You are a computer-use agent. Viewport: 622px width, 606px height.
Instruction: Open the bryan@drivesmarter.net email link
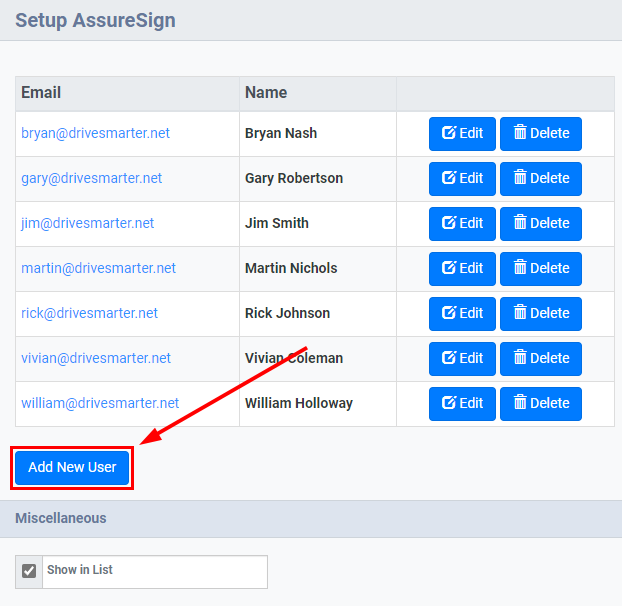(x=95, y=133)
